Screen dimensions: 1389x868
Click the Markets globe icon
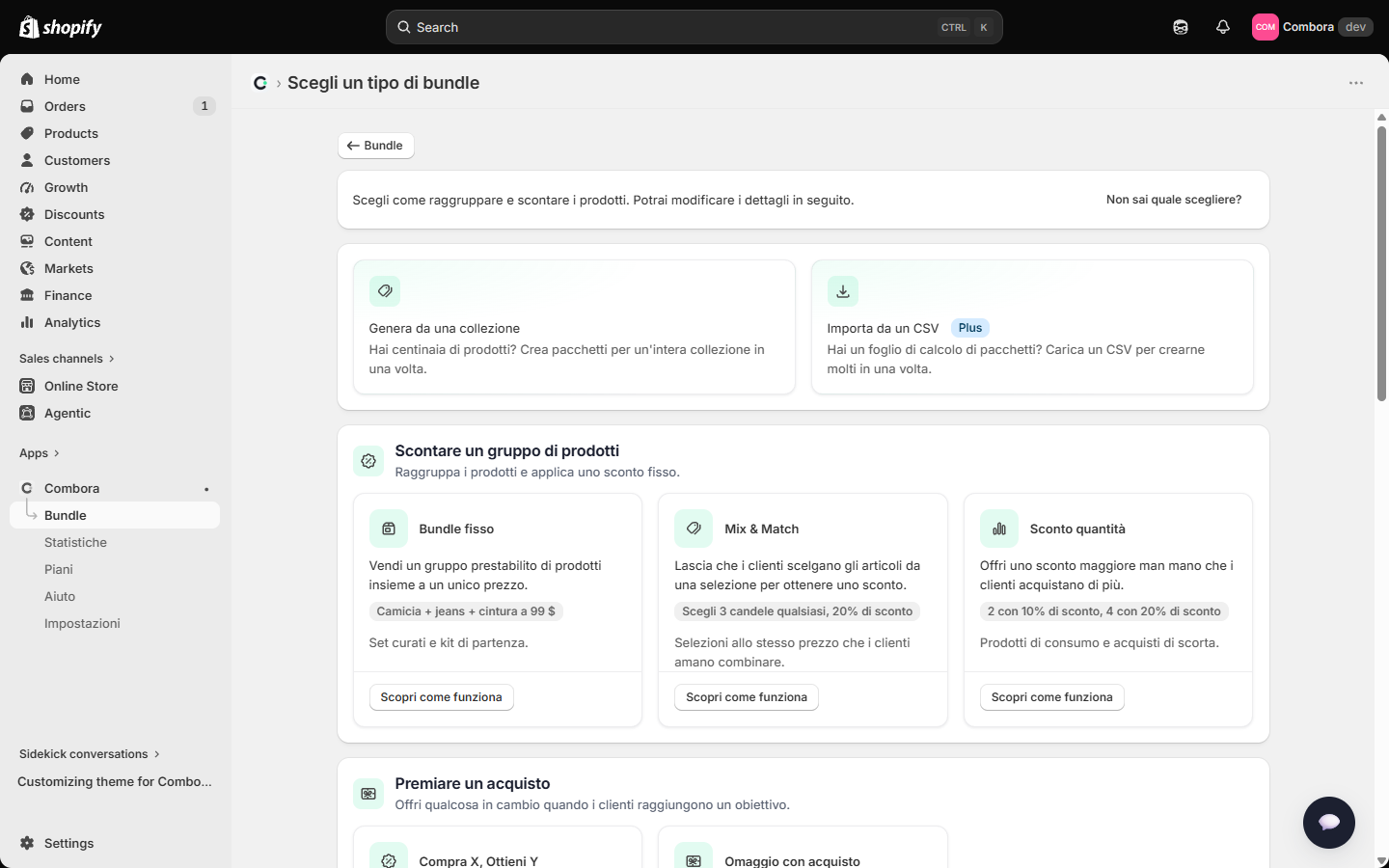(27, 268)
